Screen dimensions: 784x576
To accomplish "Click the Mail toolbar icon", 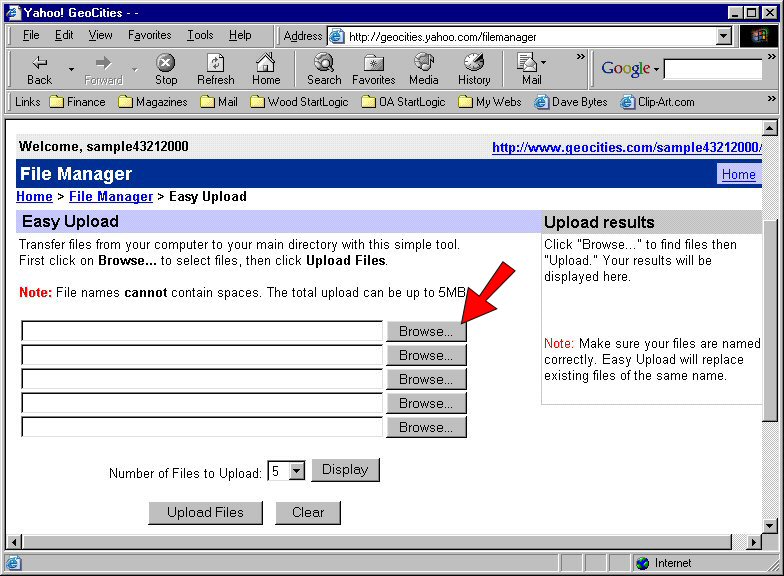I will click(528, 70).
